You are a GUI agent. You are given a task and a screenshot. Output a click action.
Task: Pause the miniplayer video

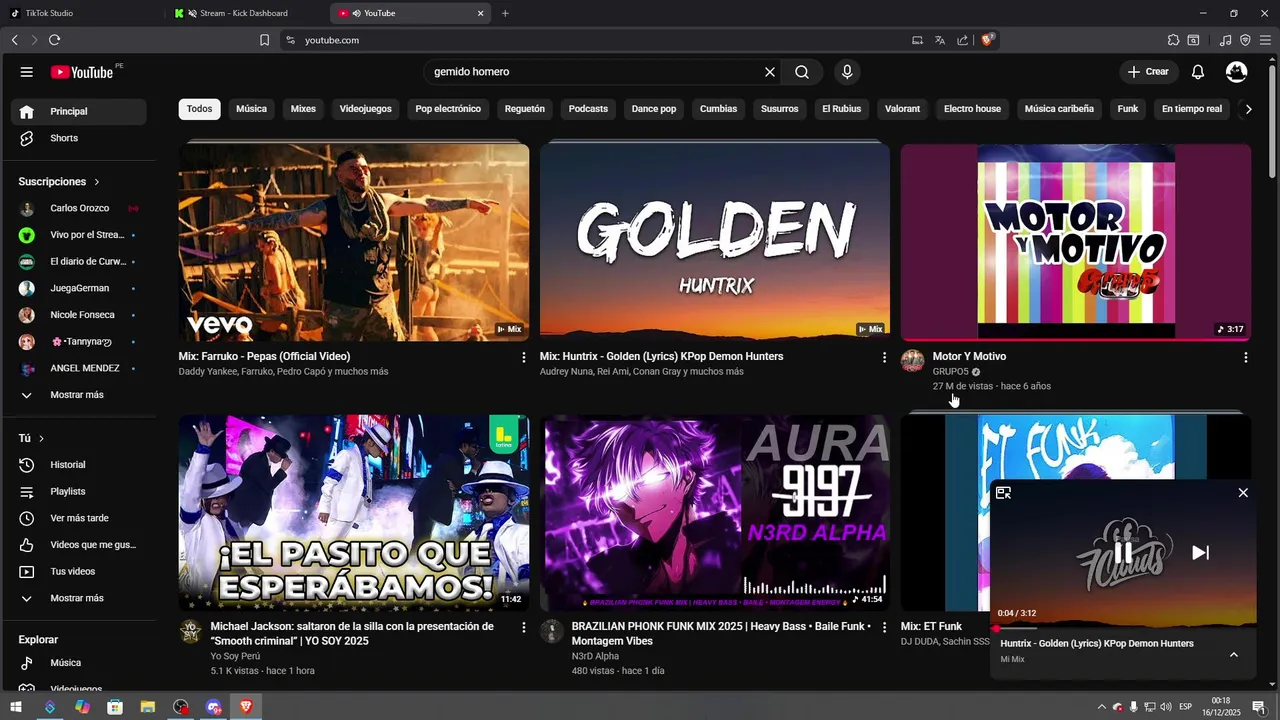pyautogui.click(x=1123, y=552)
